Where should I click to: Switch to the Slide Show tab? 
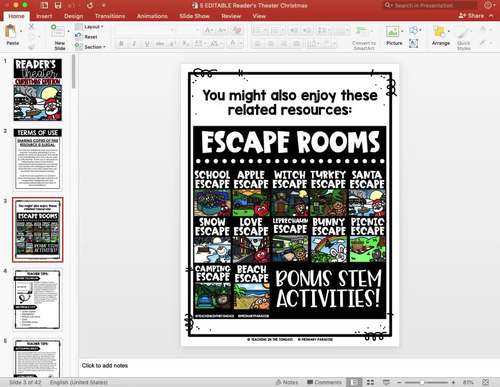click(x=194, y=16)
